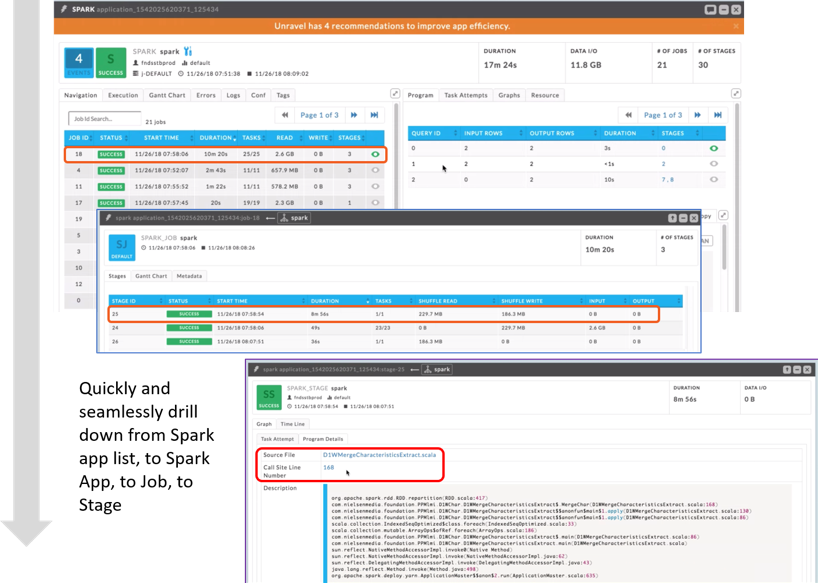Click the next-page arrow for the jobs table
The image size is (818, 583).
[x=353, y=115]
